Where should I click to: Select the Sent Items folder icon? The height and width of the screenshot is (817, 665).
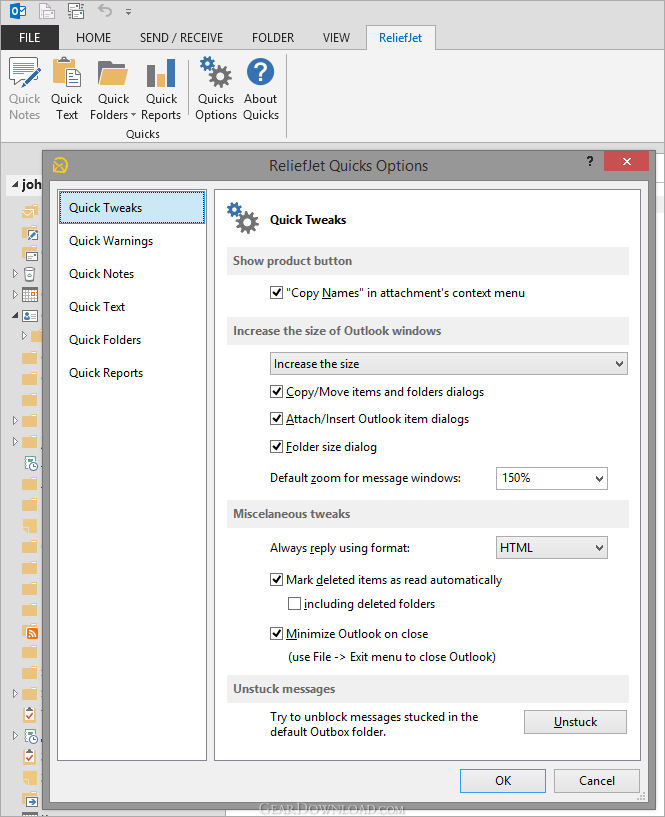[x=30, y=255]
